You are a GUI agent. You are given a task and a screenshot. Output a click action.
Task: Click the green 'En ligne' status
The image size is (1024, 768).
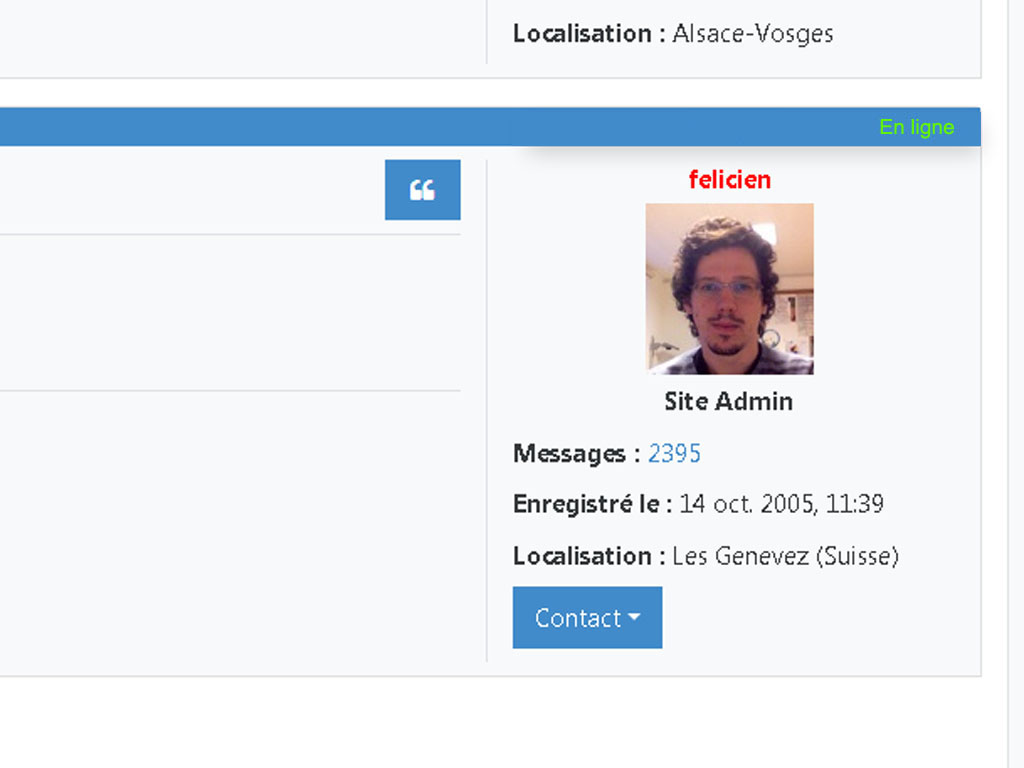tap(916, 127)
